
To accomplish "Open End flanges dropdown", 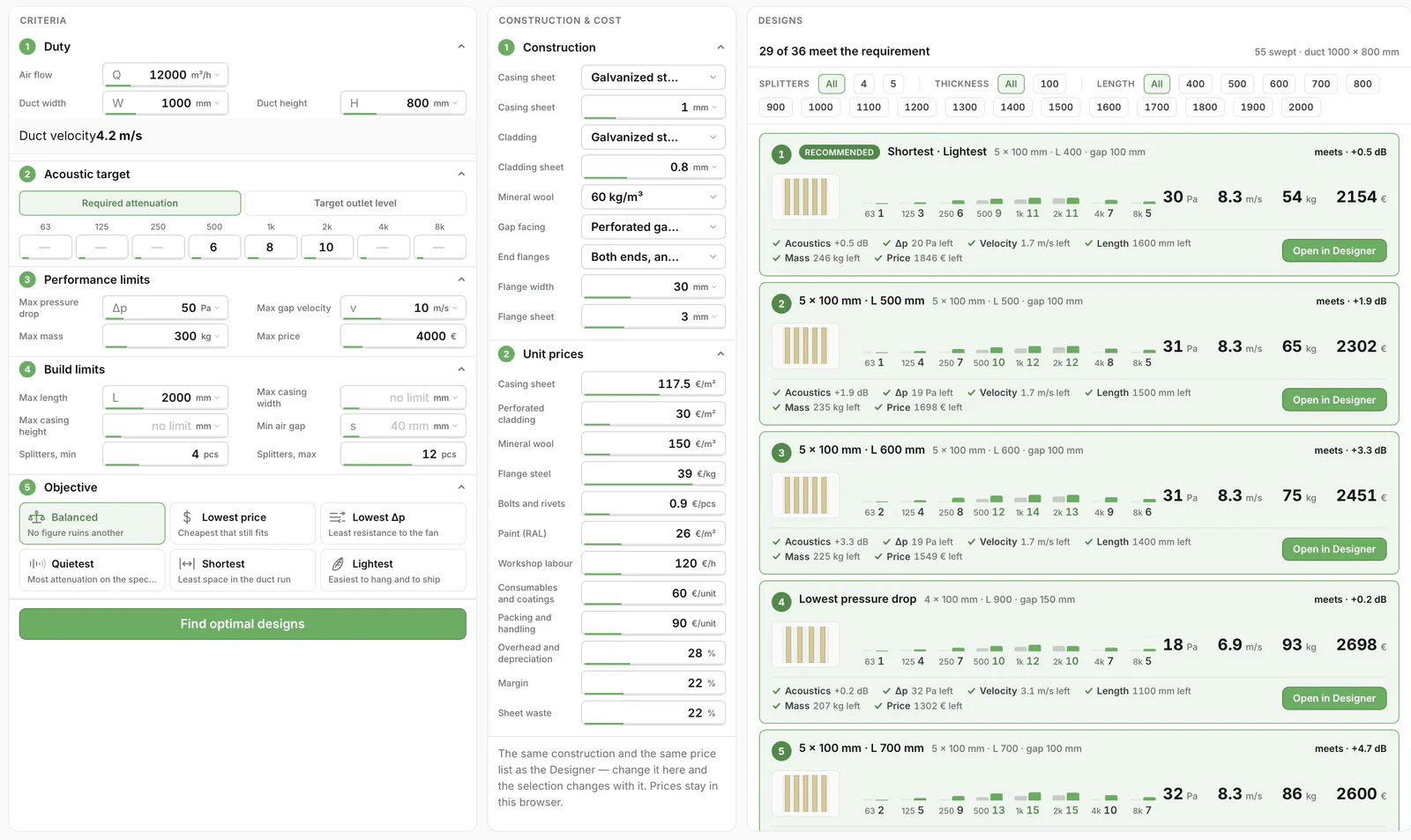I will click(653, 257).
